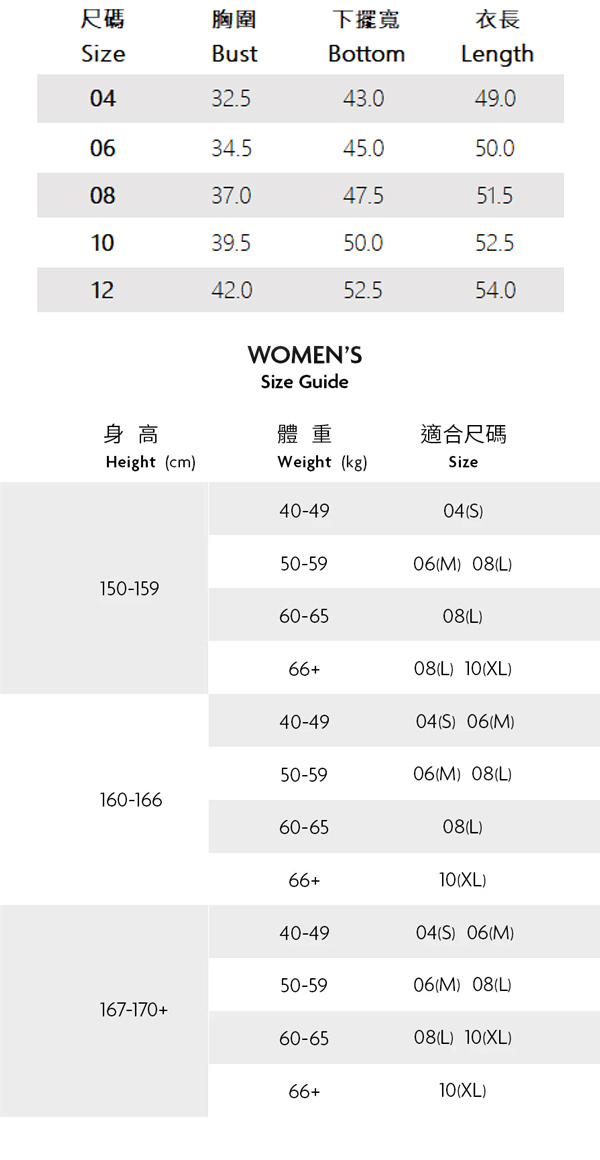The width and height of the screenshot is (600, 1160).
Task: Click the 54.0 length value
Action: coord(495,290)
